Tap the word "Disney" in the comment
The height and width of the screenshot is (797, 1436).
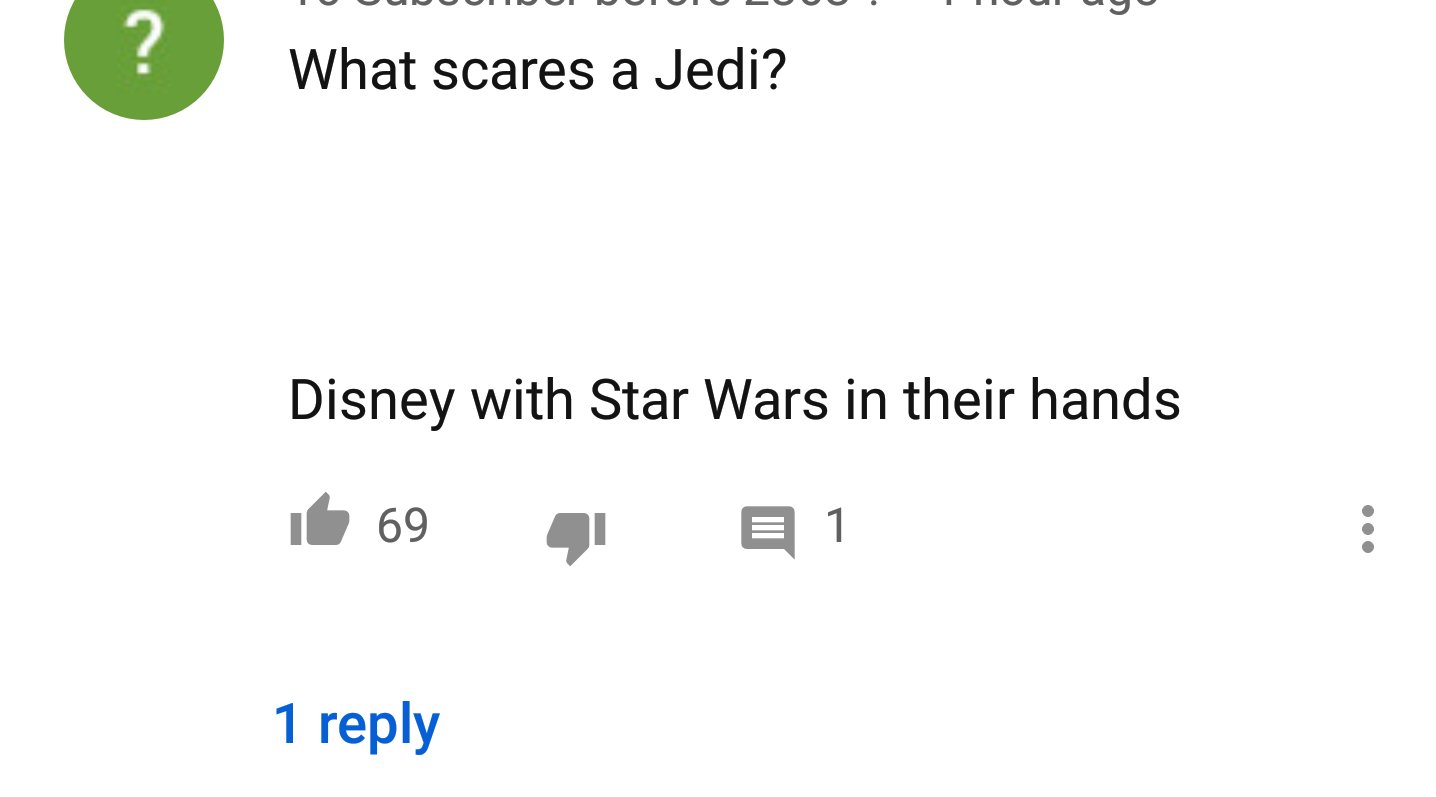click(x=372, y=401)
